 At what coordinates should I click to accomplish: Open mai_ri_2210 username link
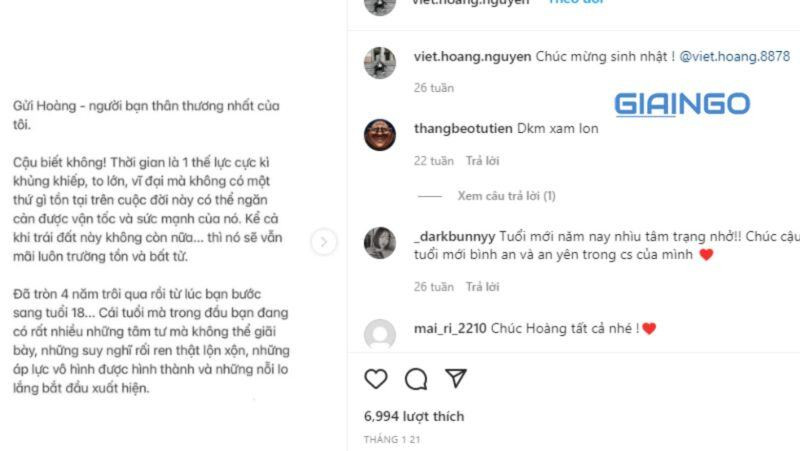[450, 328]
